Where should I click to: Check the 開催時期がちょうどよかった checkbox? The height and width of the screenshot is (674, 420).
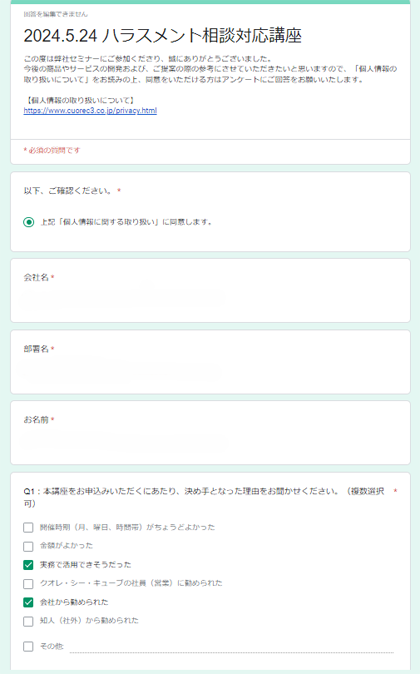point(28,527)
